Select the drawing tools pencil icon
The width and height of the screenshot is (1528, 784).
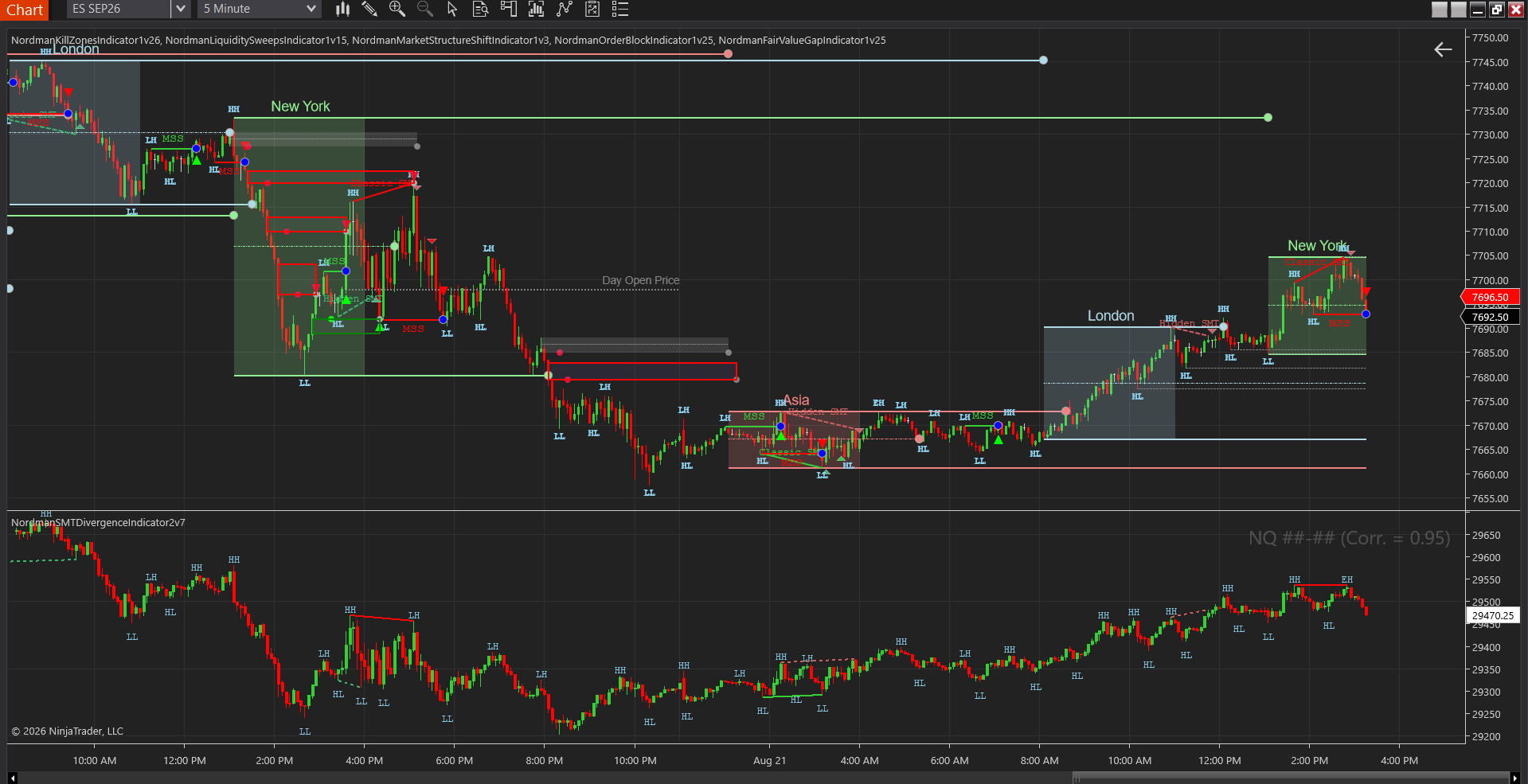click(x=369, y=9)
